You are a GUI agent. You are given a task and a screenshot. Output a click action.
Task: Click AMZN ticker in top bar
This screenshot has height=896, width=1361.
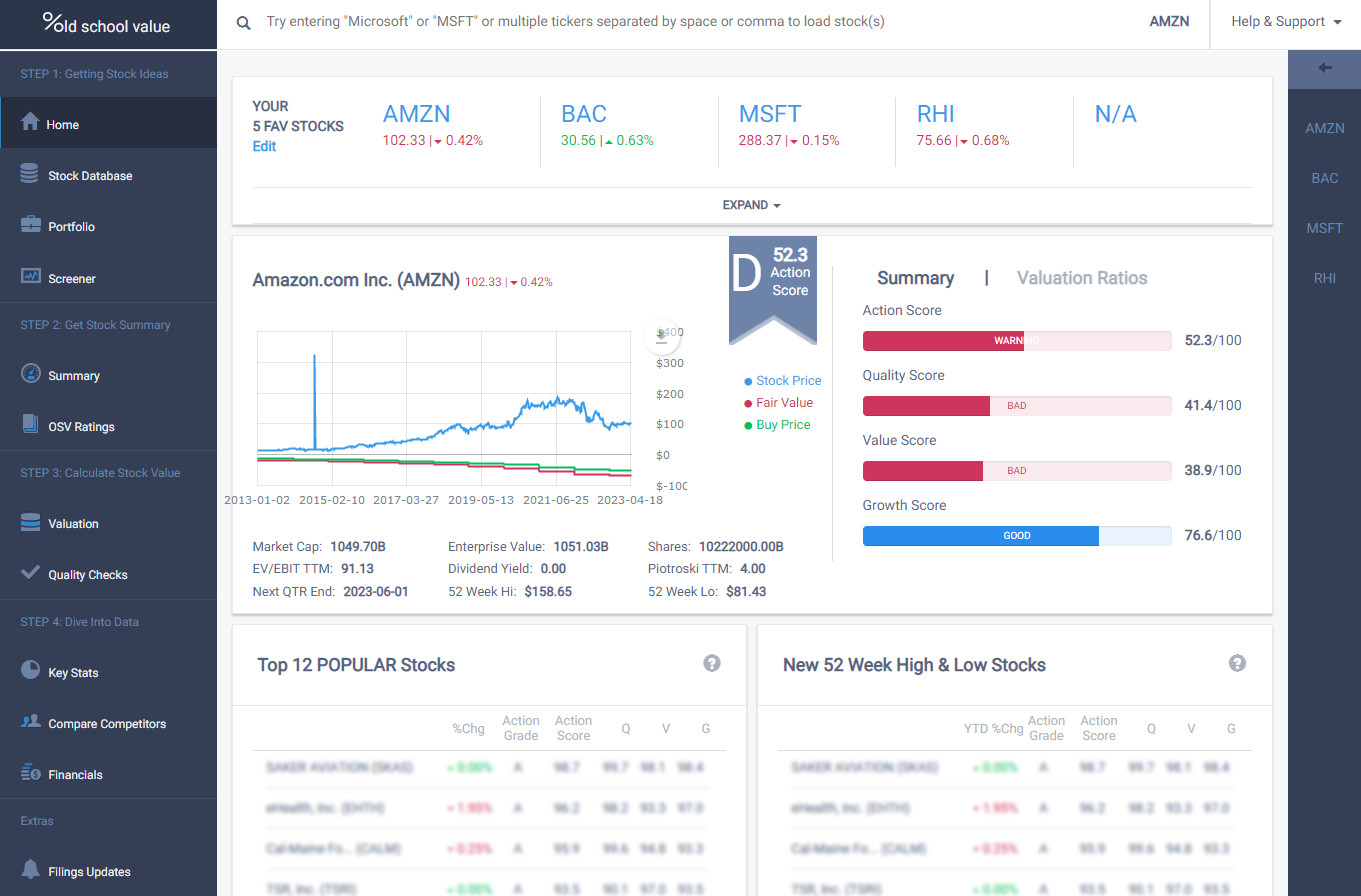point(1170,22)
